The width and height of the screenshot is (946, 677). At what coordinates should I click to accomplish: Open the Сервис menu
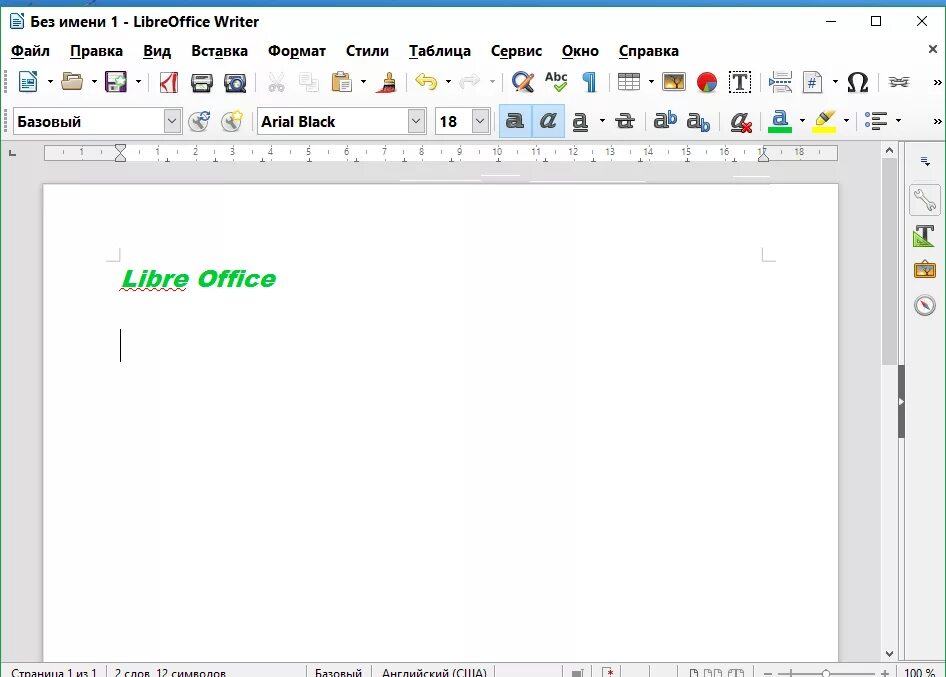(516, 51)
